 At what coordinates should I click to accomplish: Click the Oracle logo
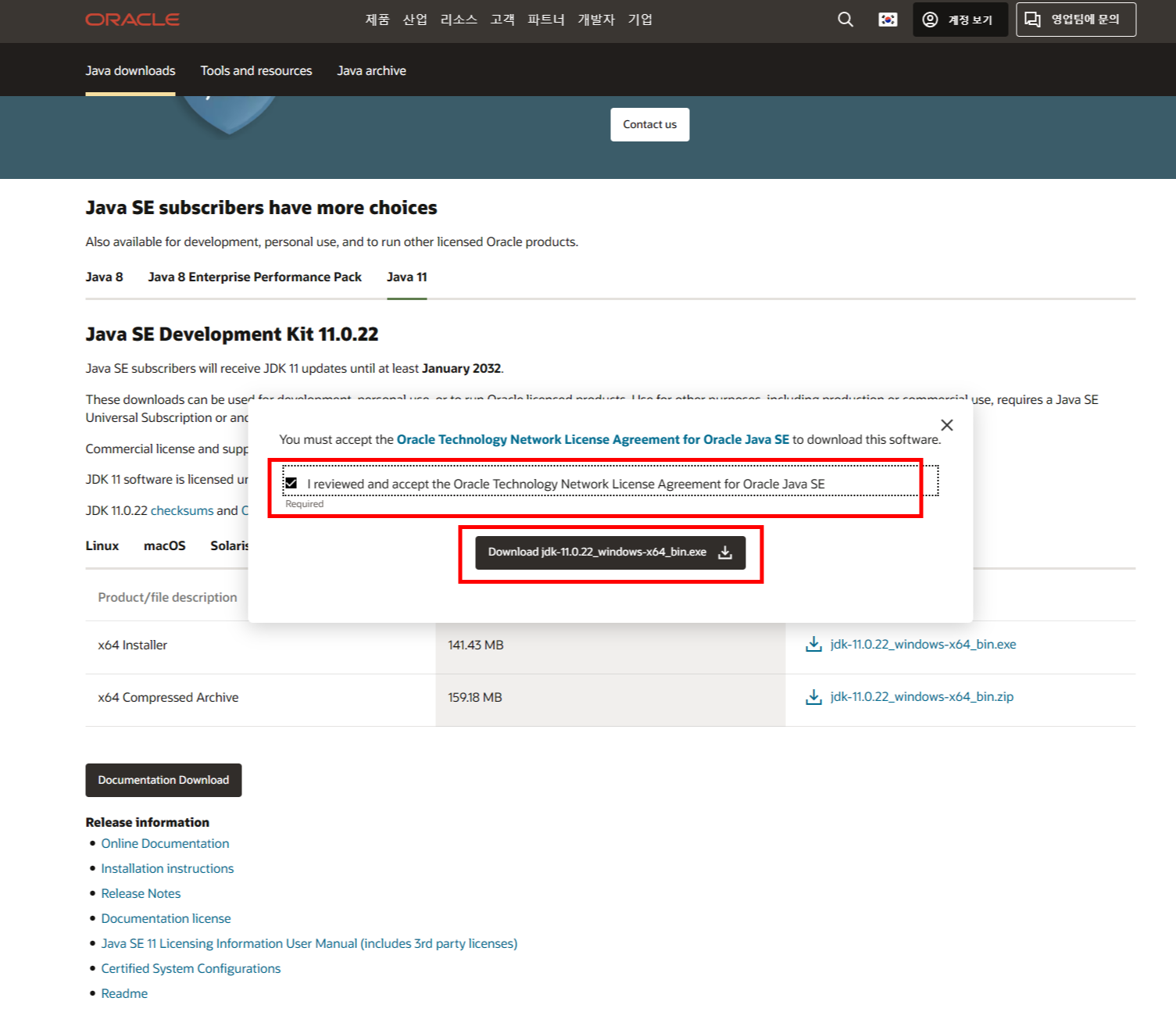click(x=132, y=20)
